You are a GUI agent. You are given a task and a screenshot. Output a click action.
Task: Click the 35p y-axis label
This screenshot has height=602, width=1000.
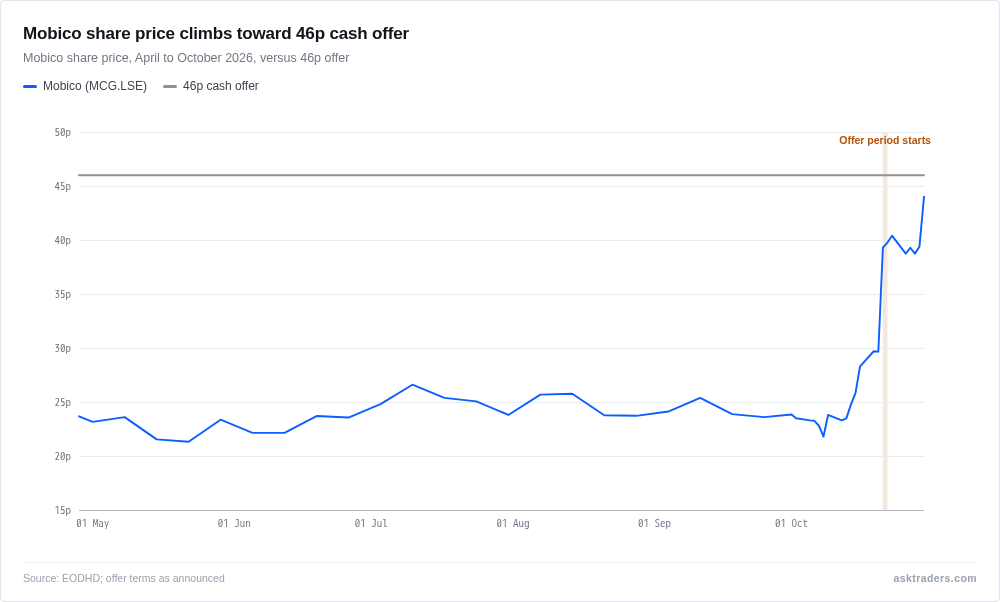pos(62,295)
